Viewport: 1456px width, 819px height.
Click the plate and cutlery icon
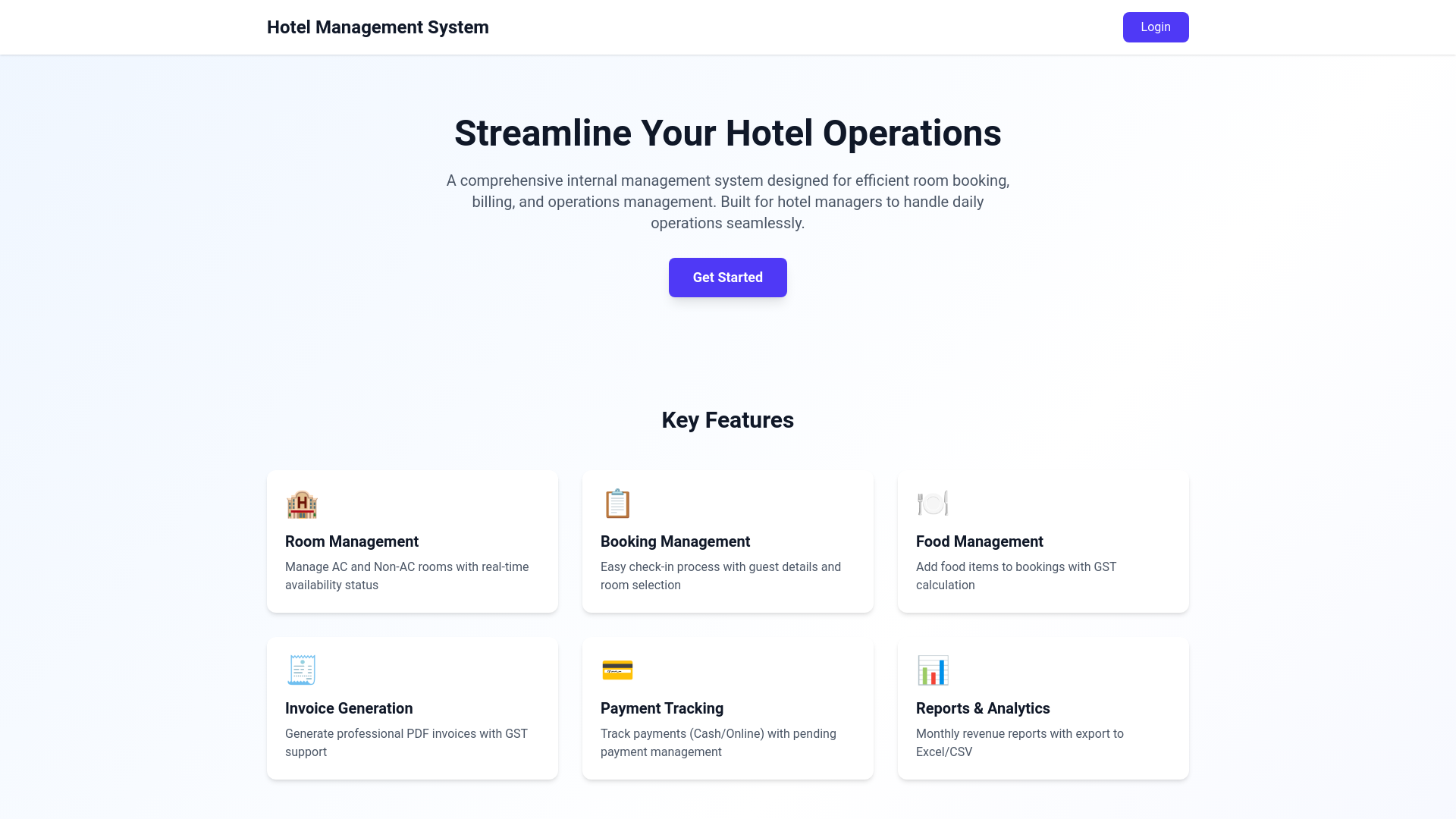coord(933,504)
